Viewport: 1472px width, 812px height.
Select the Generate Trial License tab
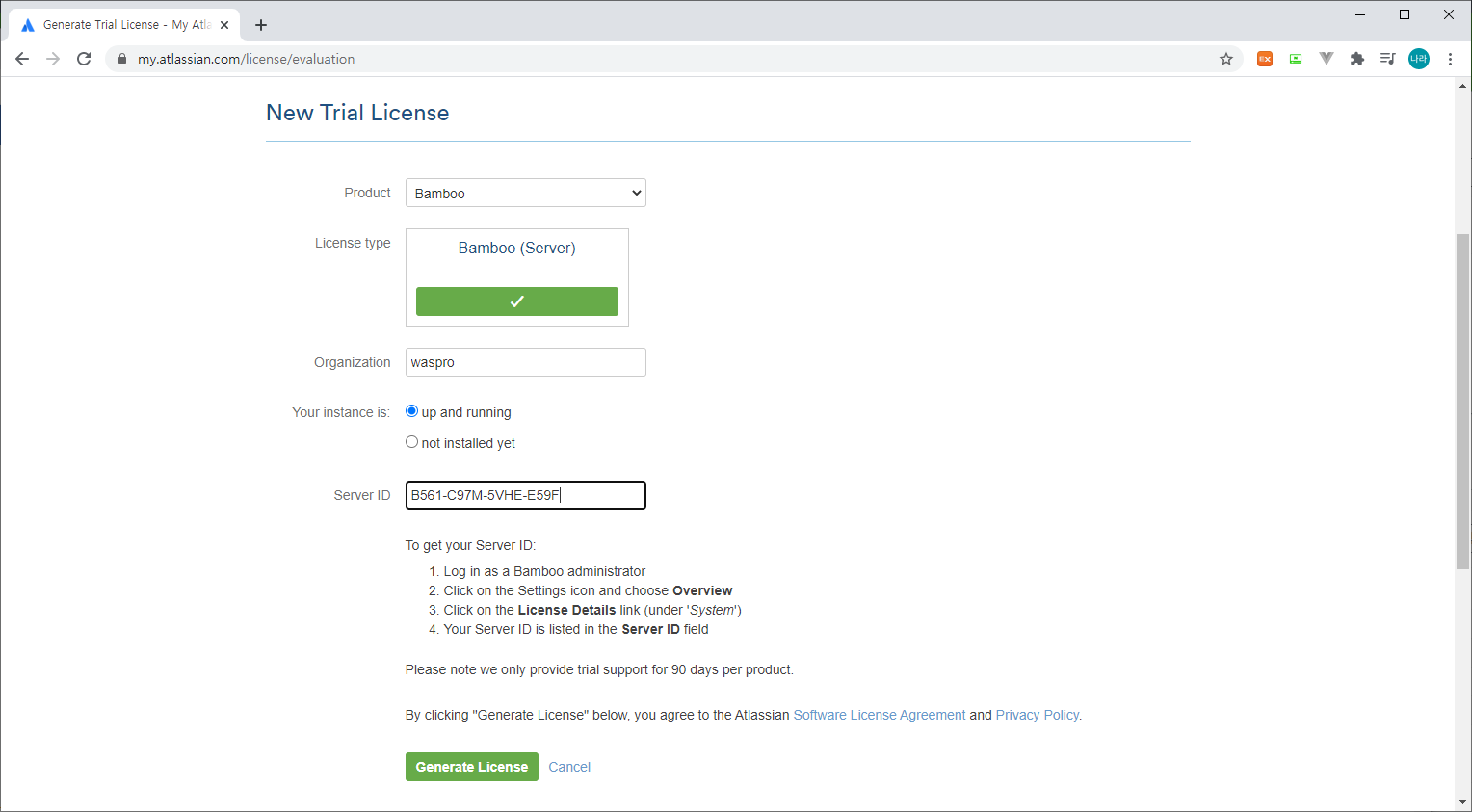coord(125,25)
